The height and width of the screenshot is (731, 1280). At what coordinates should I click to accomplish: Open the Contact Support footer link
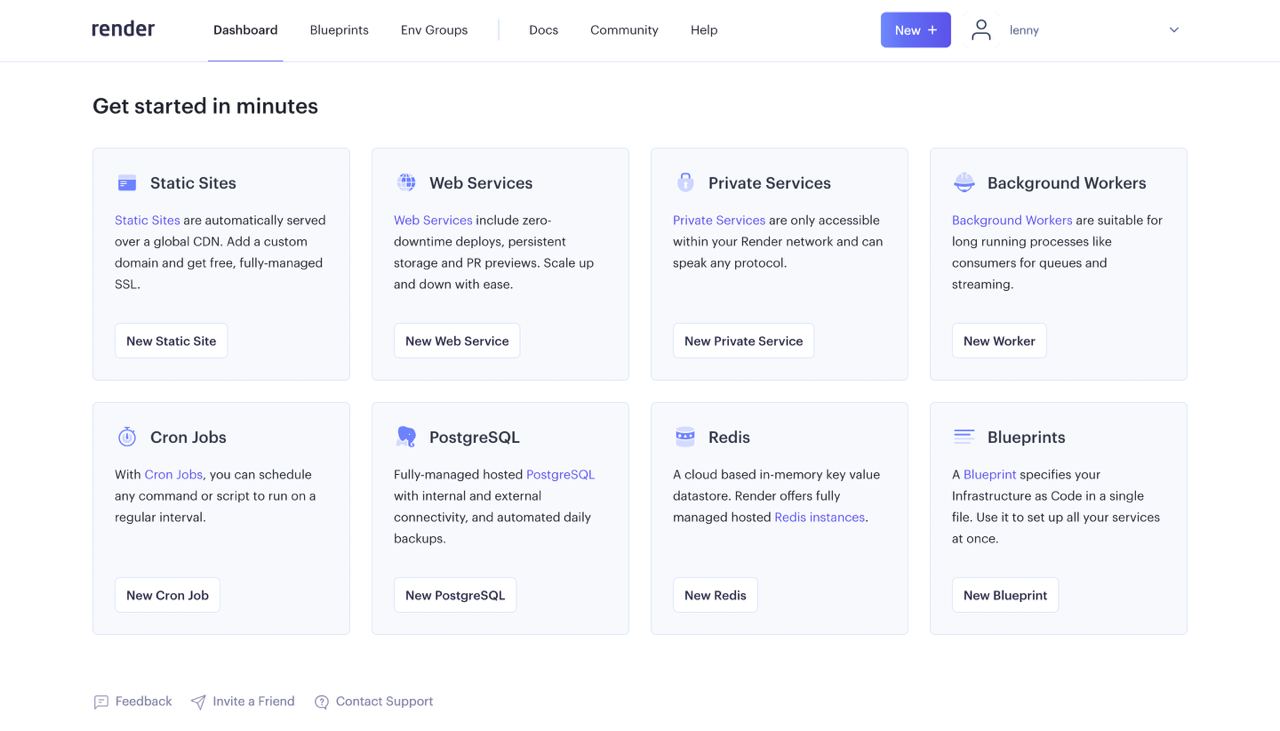384,701
